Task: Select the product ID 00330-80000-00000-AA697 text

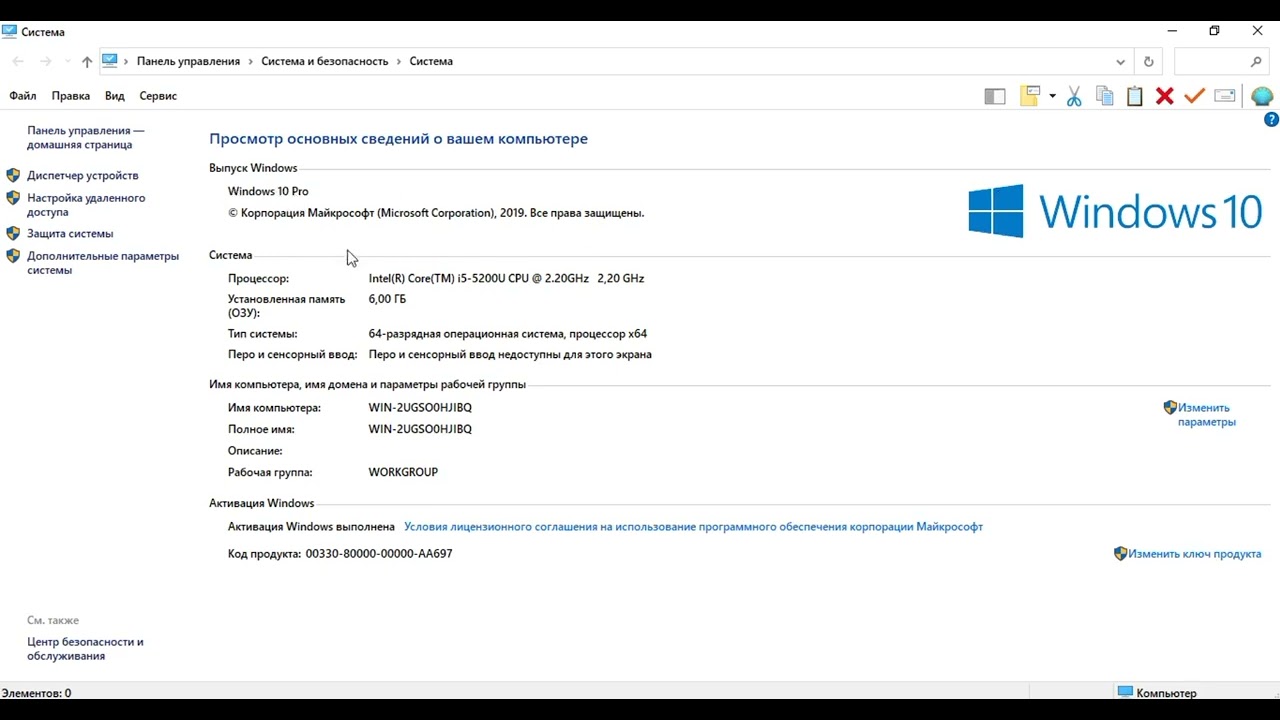Action: tap(379, 554)
